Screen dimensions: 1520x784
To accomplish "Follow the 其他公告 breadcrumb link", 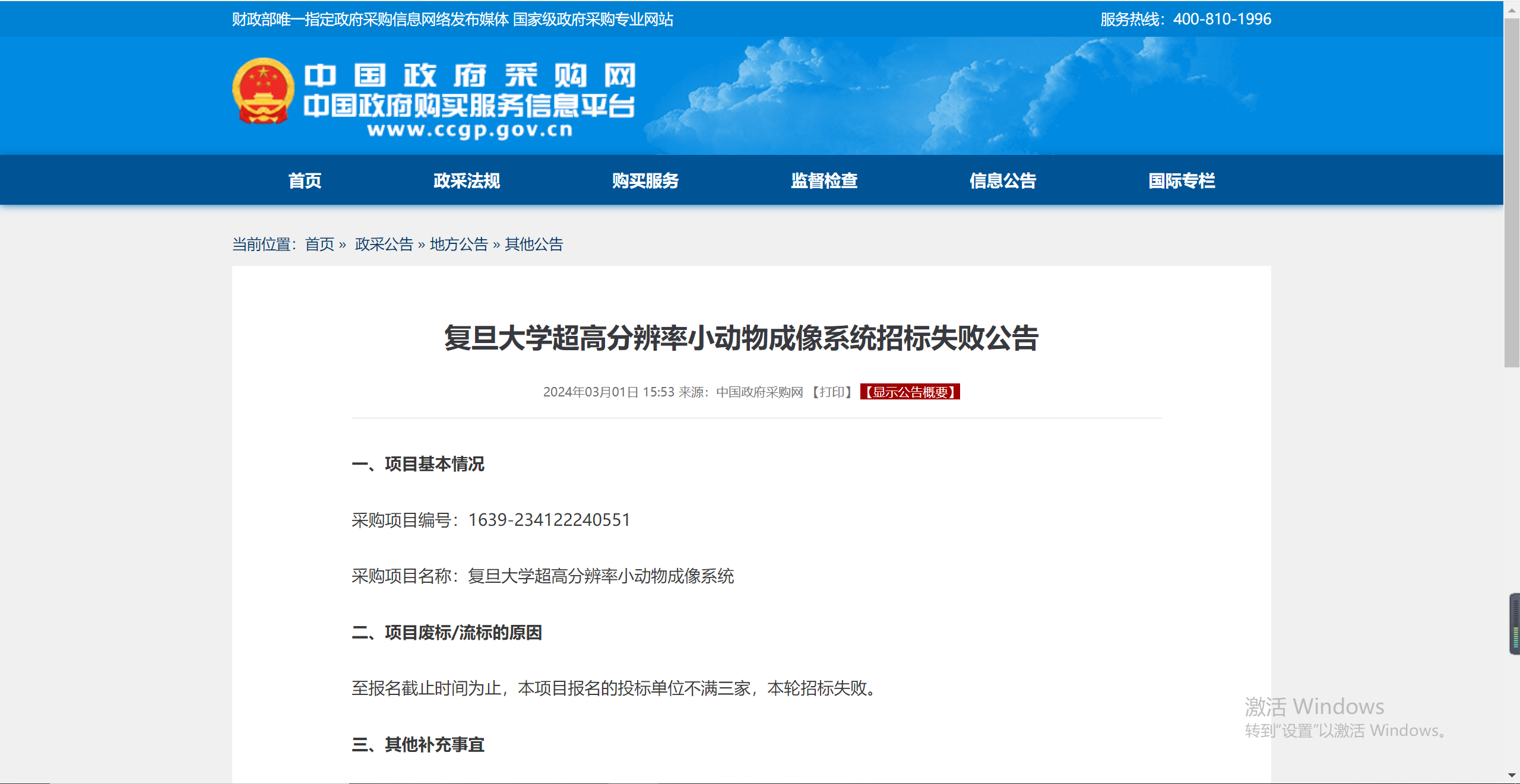I will click(534, 244).
